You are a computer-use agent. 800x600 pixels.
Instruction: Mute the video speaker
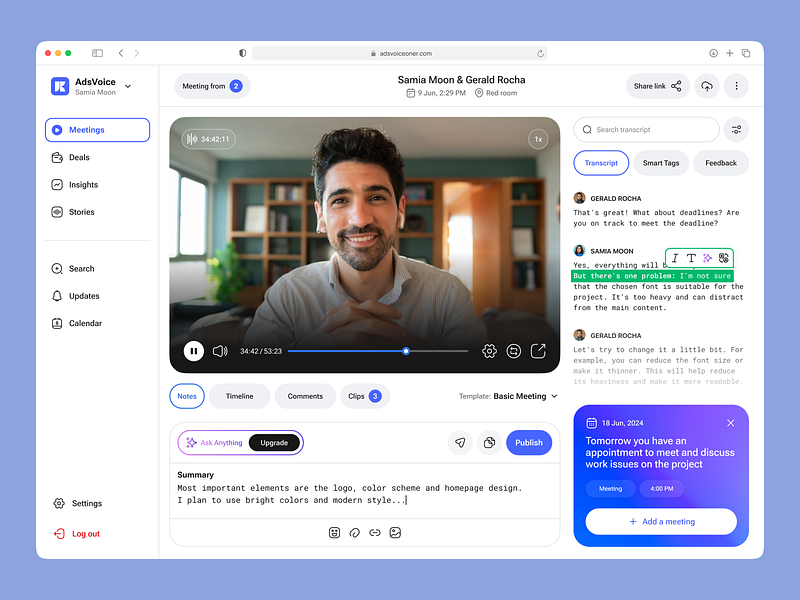220,351
